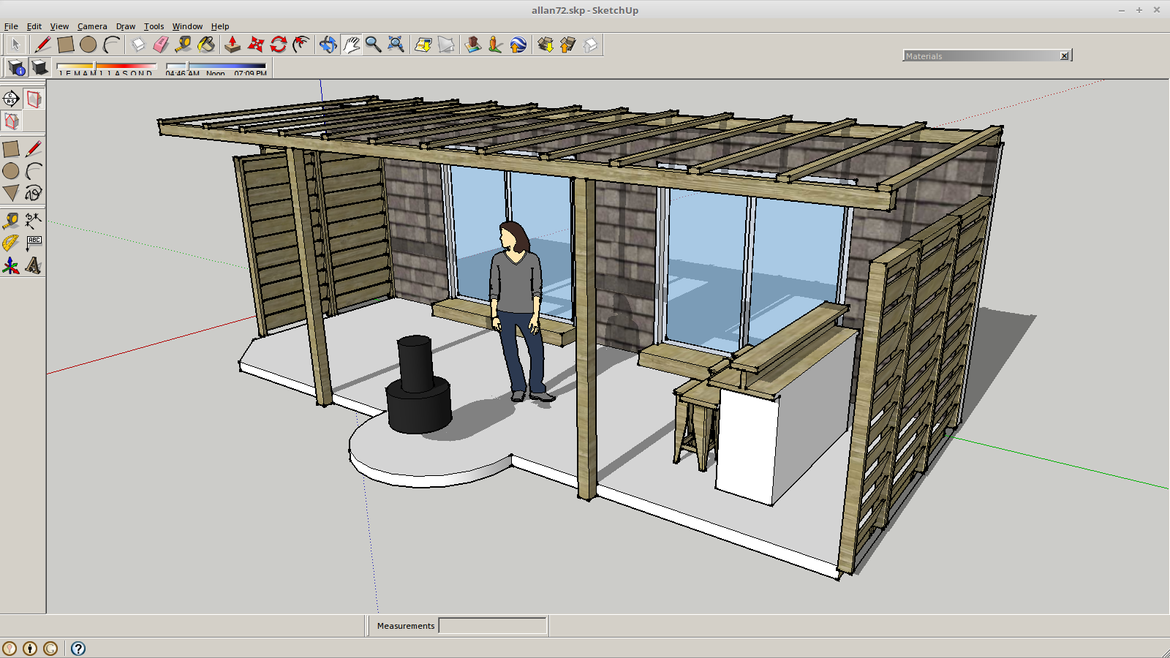
Task: Toggle section cuts display
Action: [x=11, y=121]
